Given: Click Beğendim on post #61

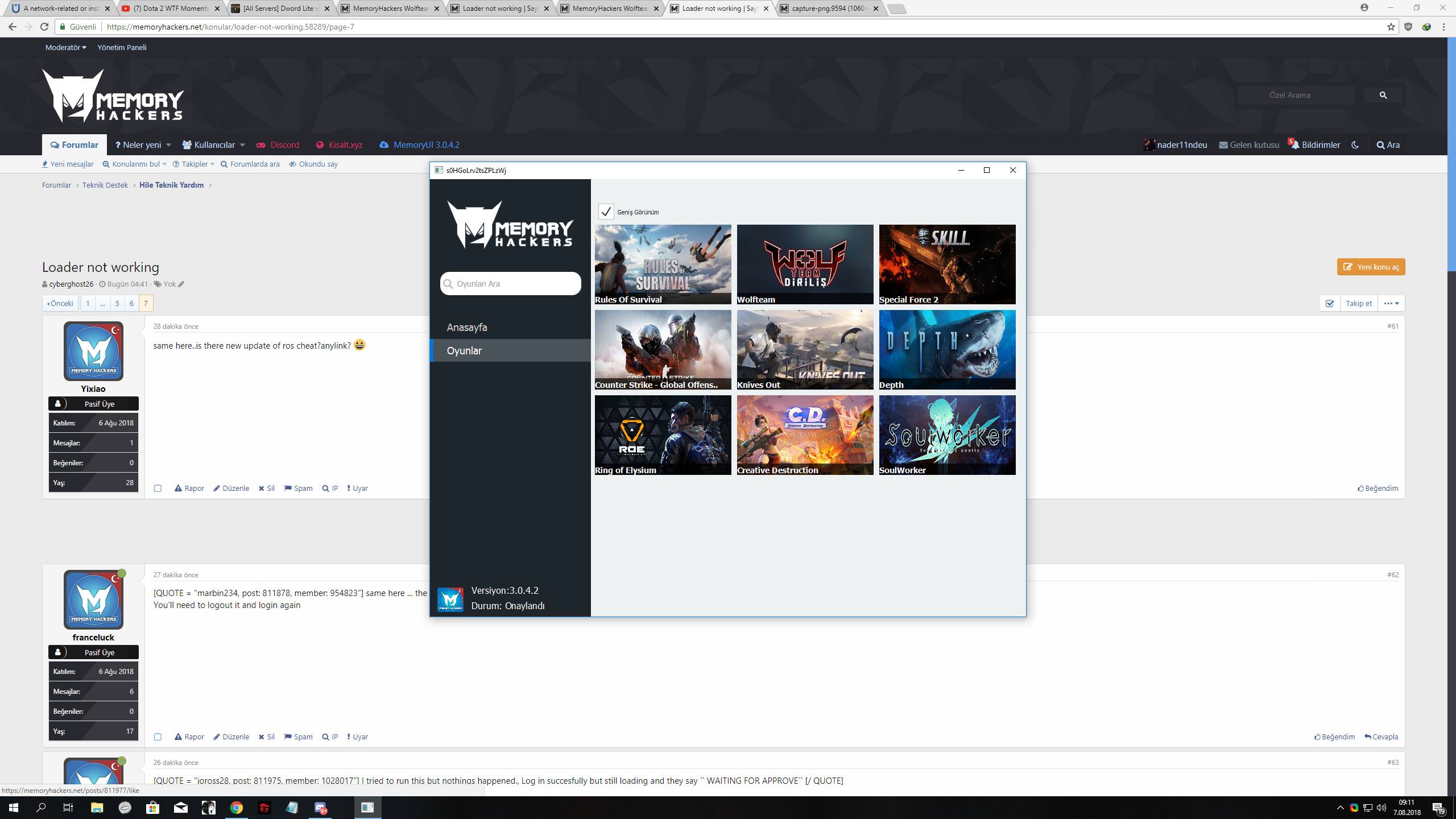Looking at the screenshot, I should [x=1378, y=489].
